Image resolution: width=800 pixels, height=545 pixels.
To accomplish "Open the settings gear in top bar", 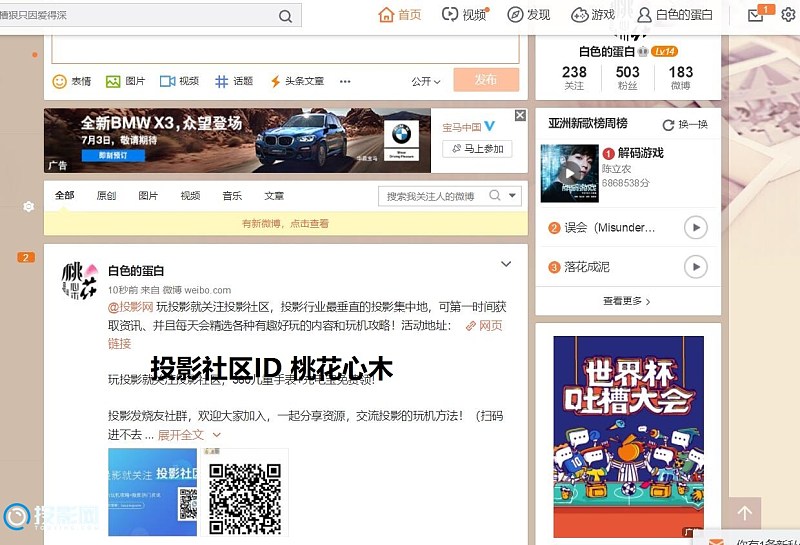I will tap(788, 15).
